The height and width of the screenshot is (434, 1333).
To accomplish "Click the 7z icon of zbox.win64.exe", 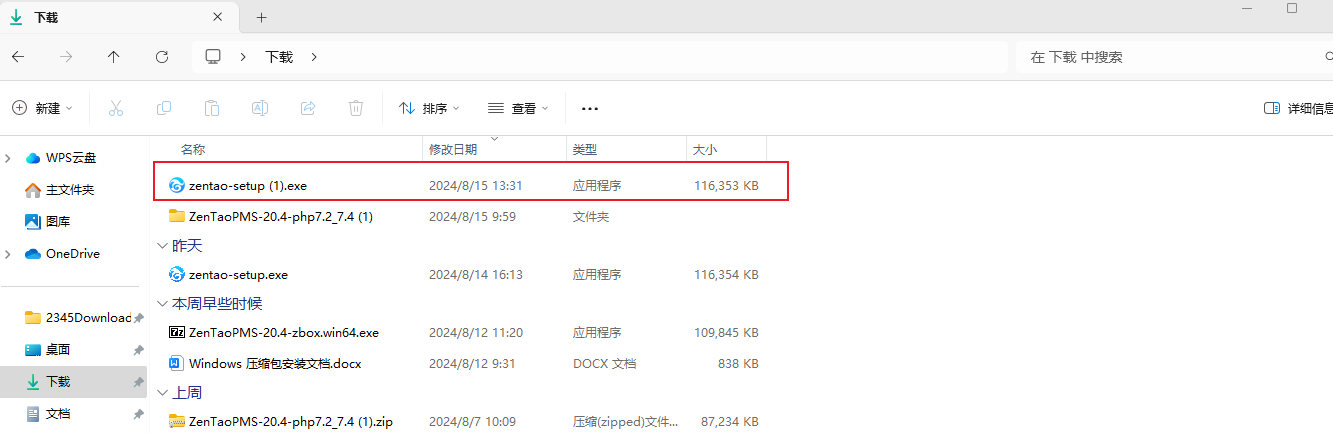I will 177,333.
